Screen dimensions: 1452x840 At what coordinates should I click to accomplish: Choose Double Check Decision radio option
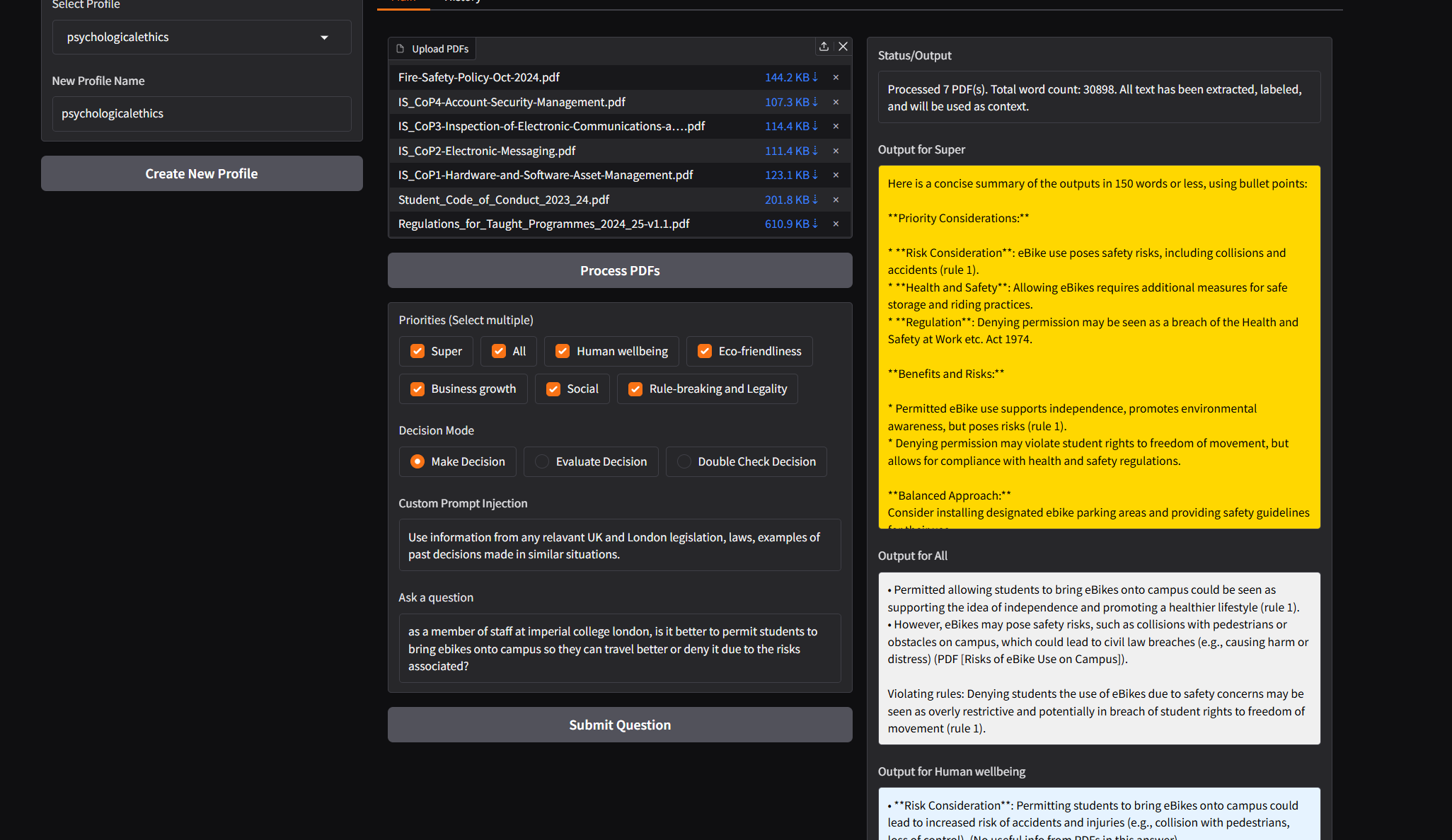coord(684,462)
